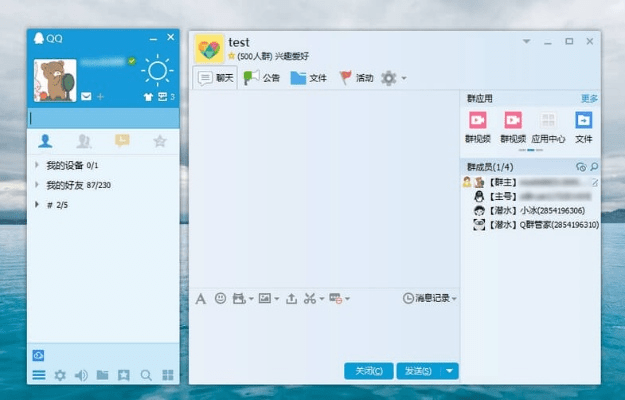Click the upload file icon in chat toolbar
The width and height of the screenshot is (625, 400).
click(x=291, y=298)
